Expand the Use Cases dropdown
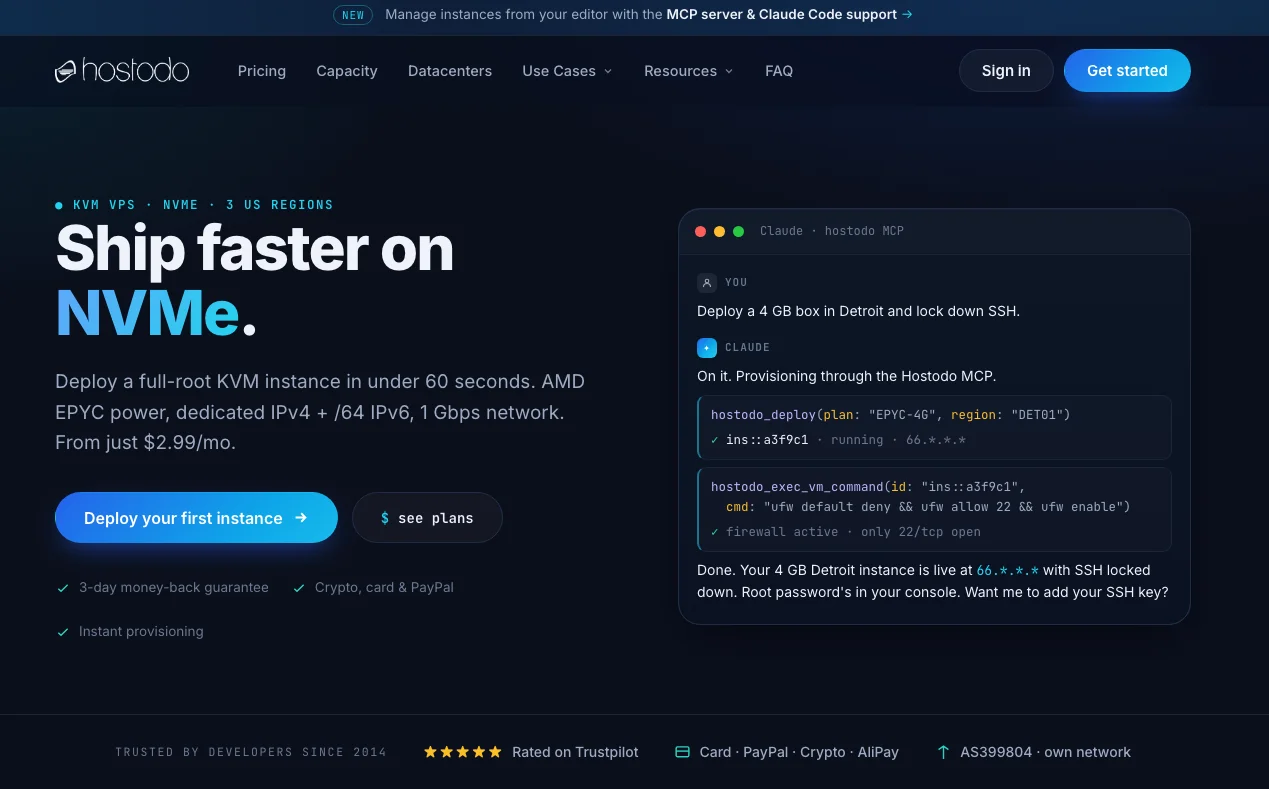This screenshot has width=1269, height=789. click(x=567, y=71)
